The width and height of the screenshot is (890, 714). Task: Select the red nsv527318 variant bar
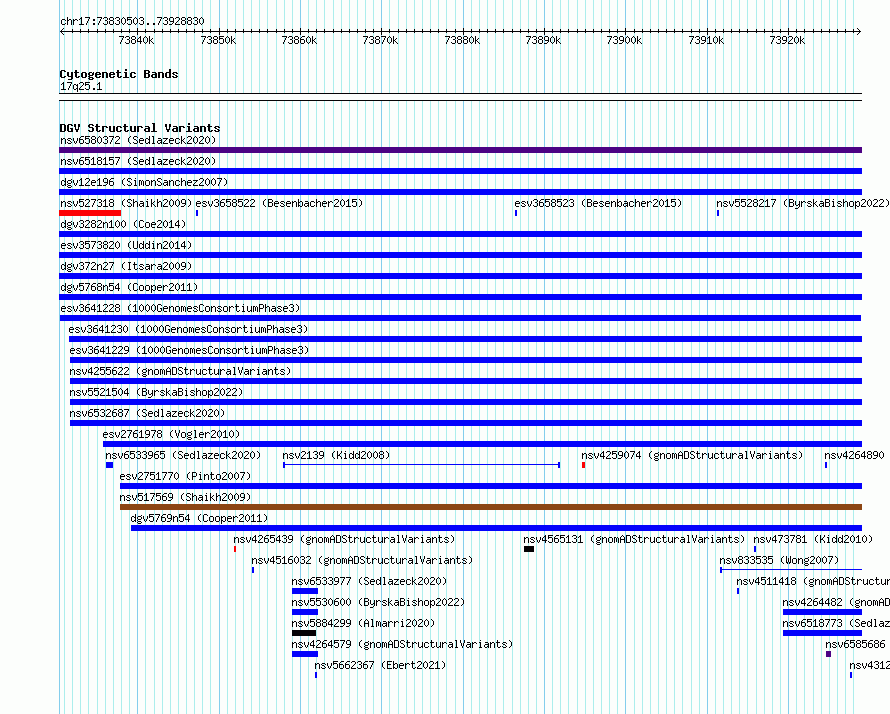point(90,213)
